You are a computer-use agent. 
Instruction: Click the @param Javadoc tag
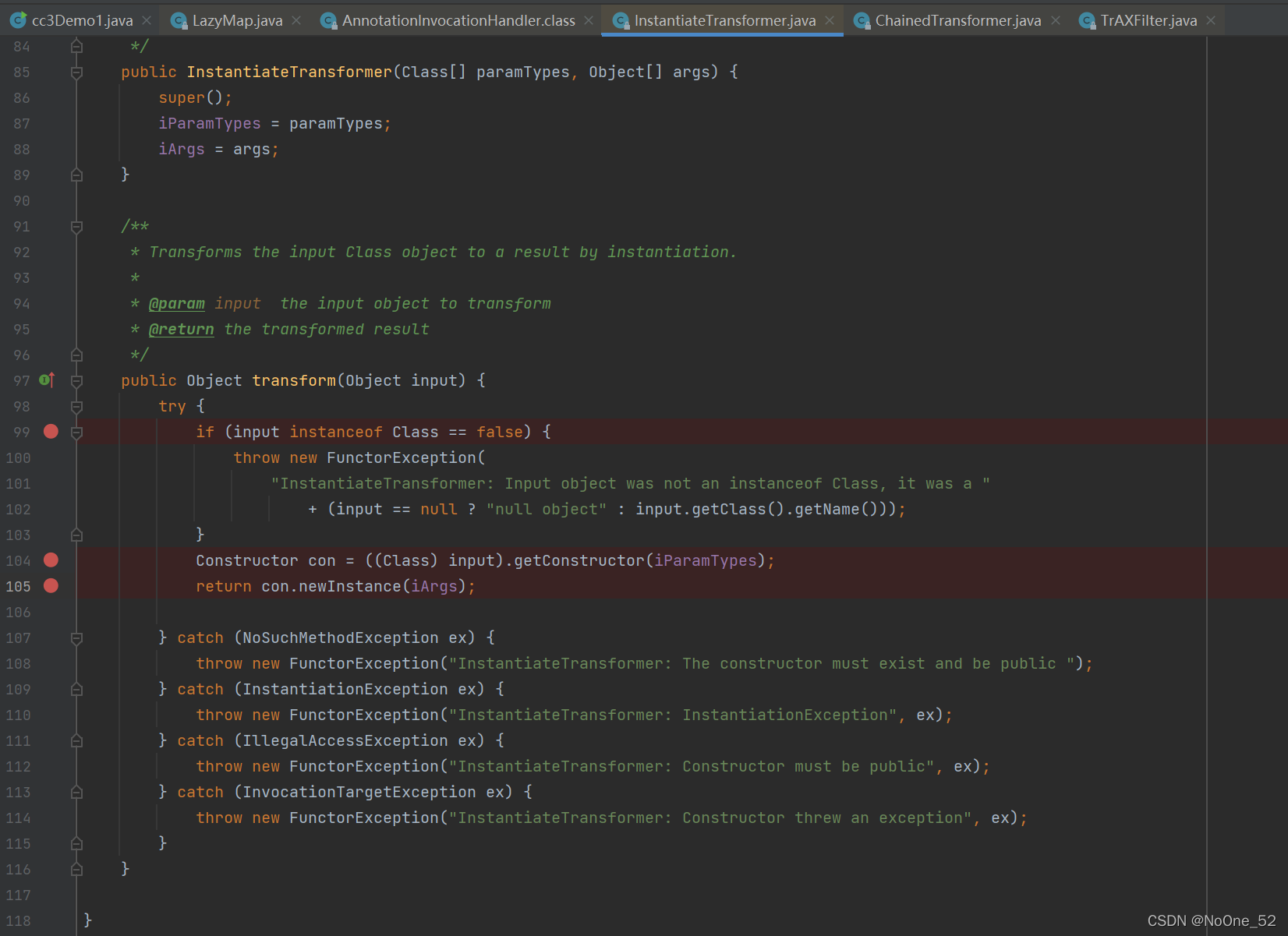[x=177, y=304]
